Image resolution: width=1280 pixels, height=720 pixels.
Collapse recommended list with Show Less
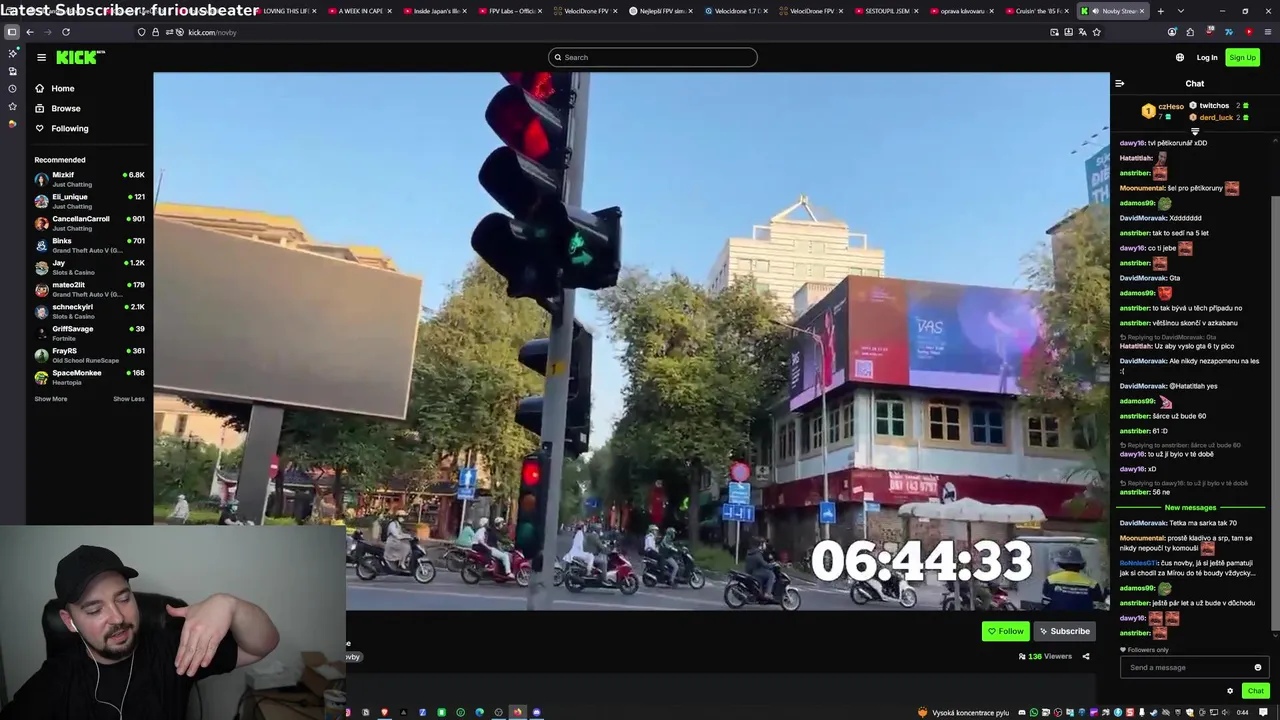pos(129,399)
